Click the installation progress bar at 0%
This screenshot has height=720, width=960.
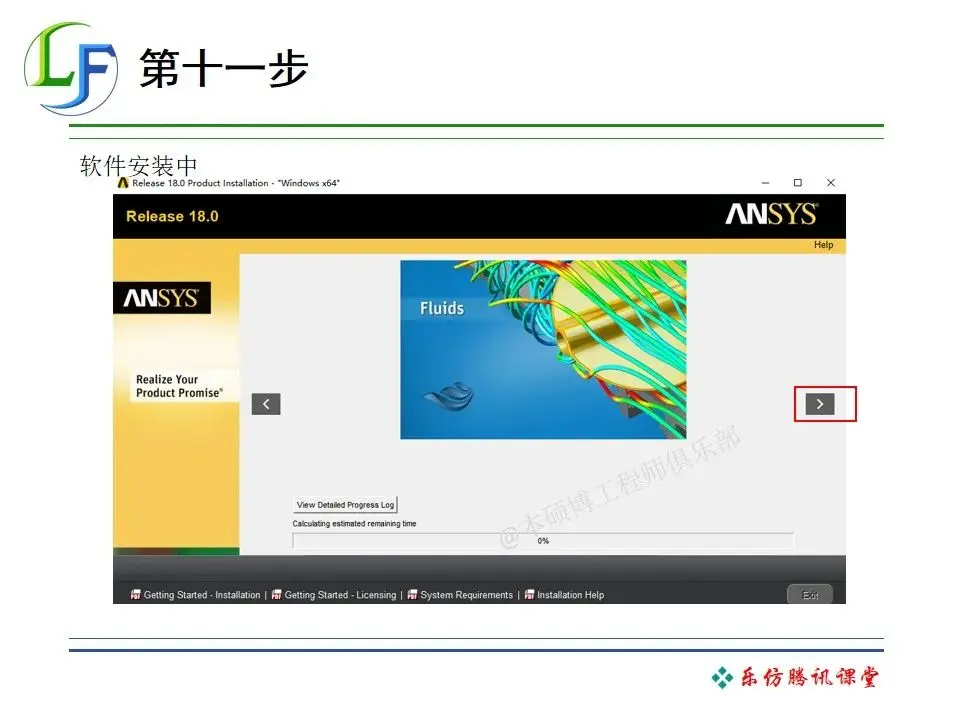click(543, 541)
